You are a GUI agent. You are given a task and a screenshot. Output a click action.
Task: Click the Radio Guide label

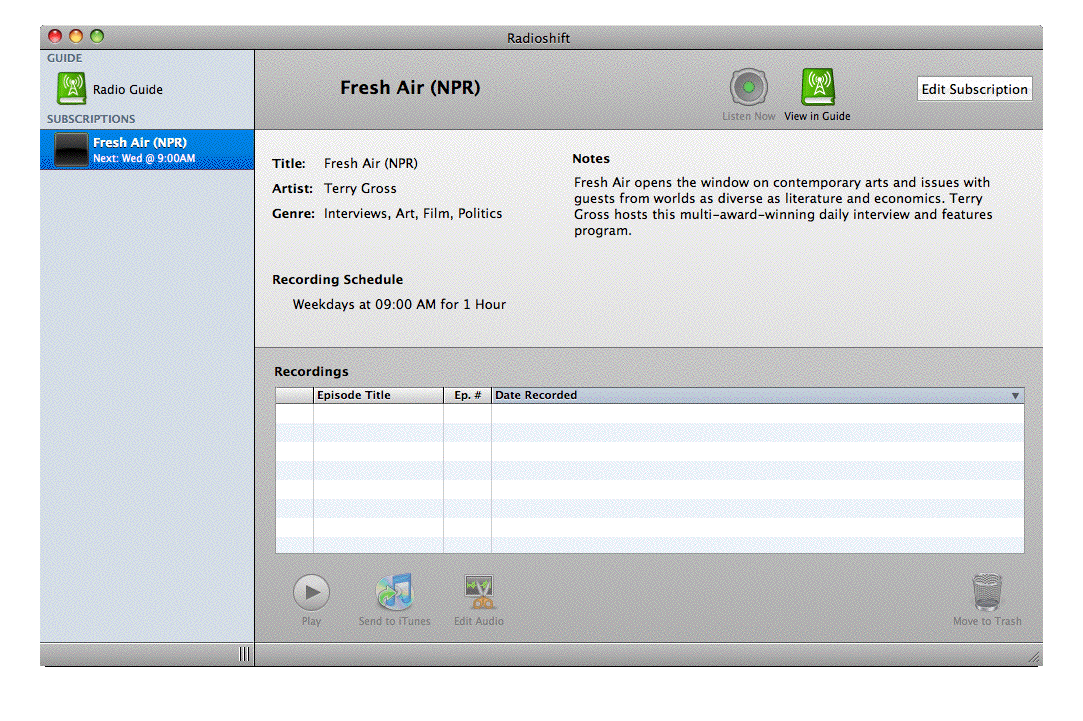point(128,90)
